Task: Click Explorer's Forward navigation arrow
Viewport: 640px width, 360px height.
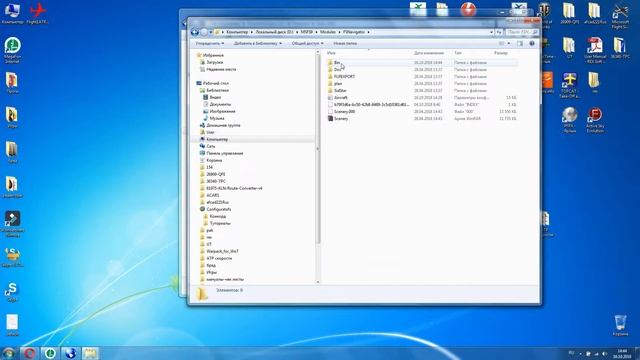Action: [x=204, y=32]
